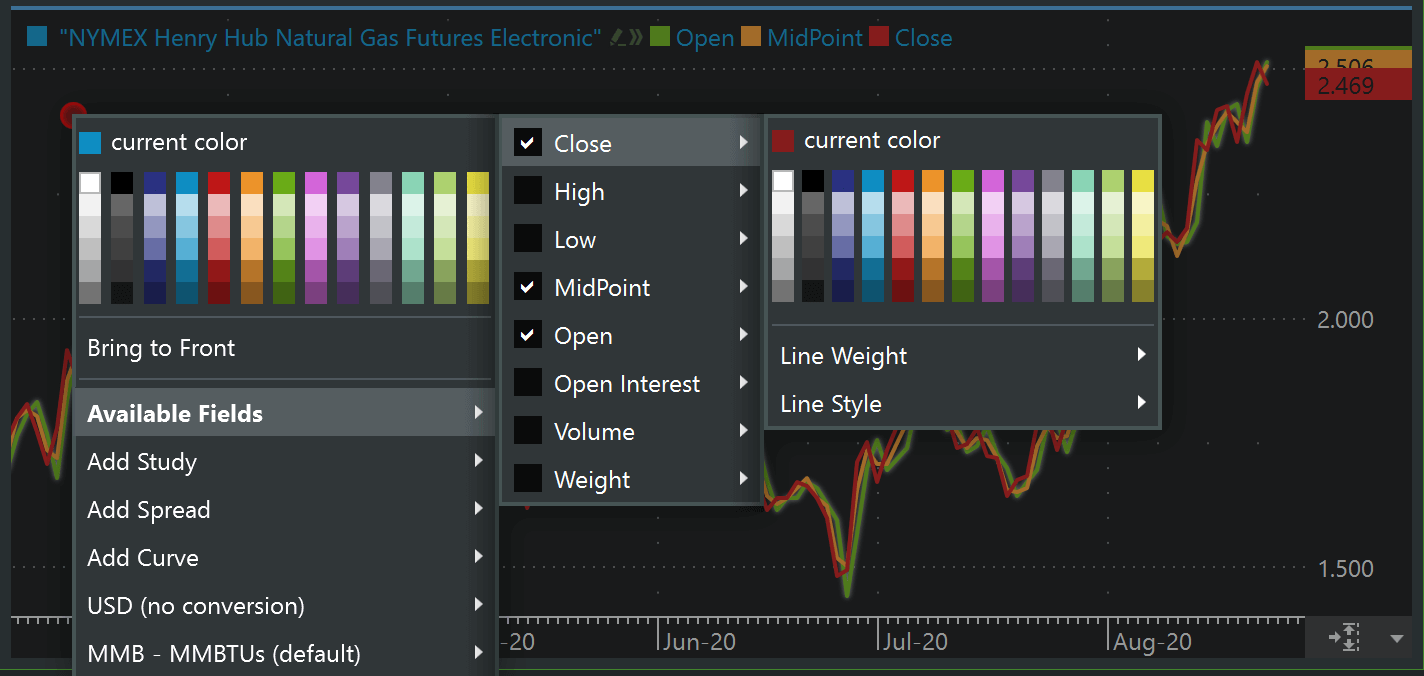Open the Line Style submenu
1424x676 pixels.
pos(962,404)
